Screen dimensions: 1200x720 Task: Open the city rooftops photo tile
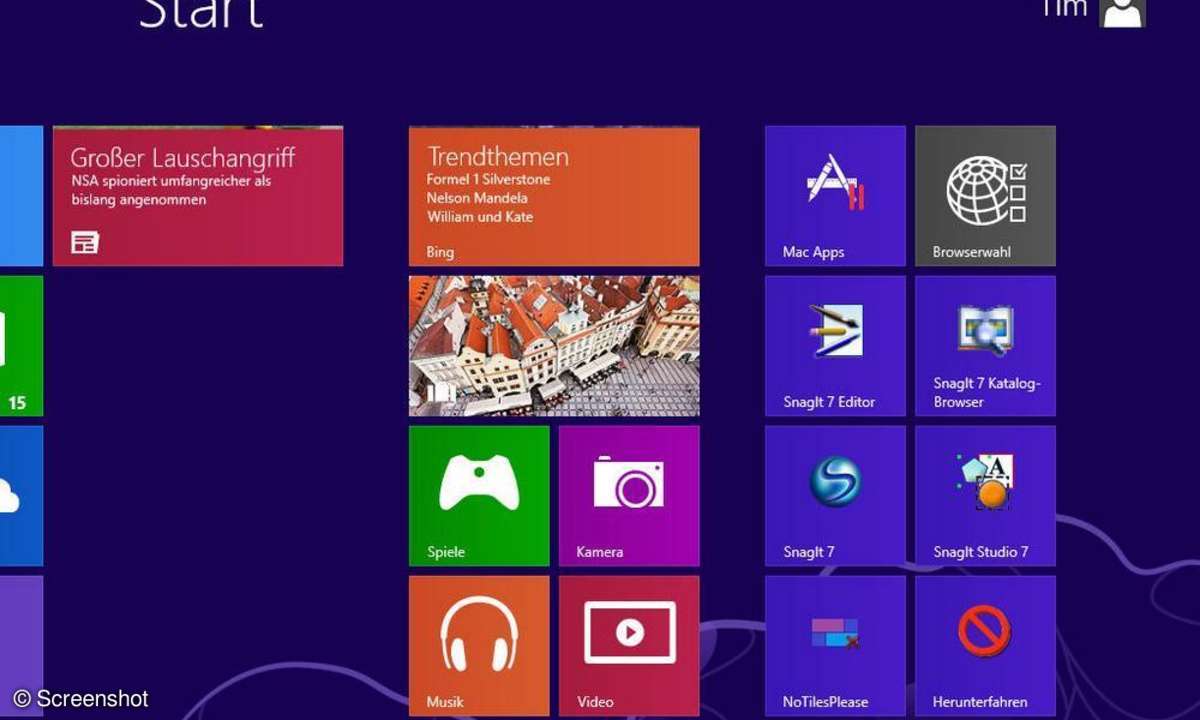pyautogui.click(x=554, y=346)
